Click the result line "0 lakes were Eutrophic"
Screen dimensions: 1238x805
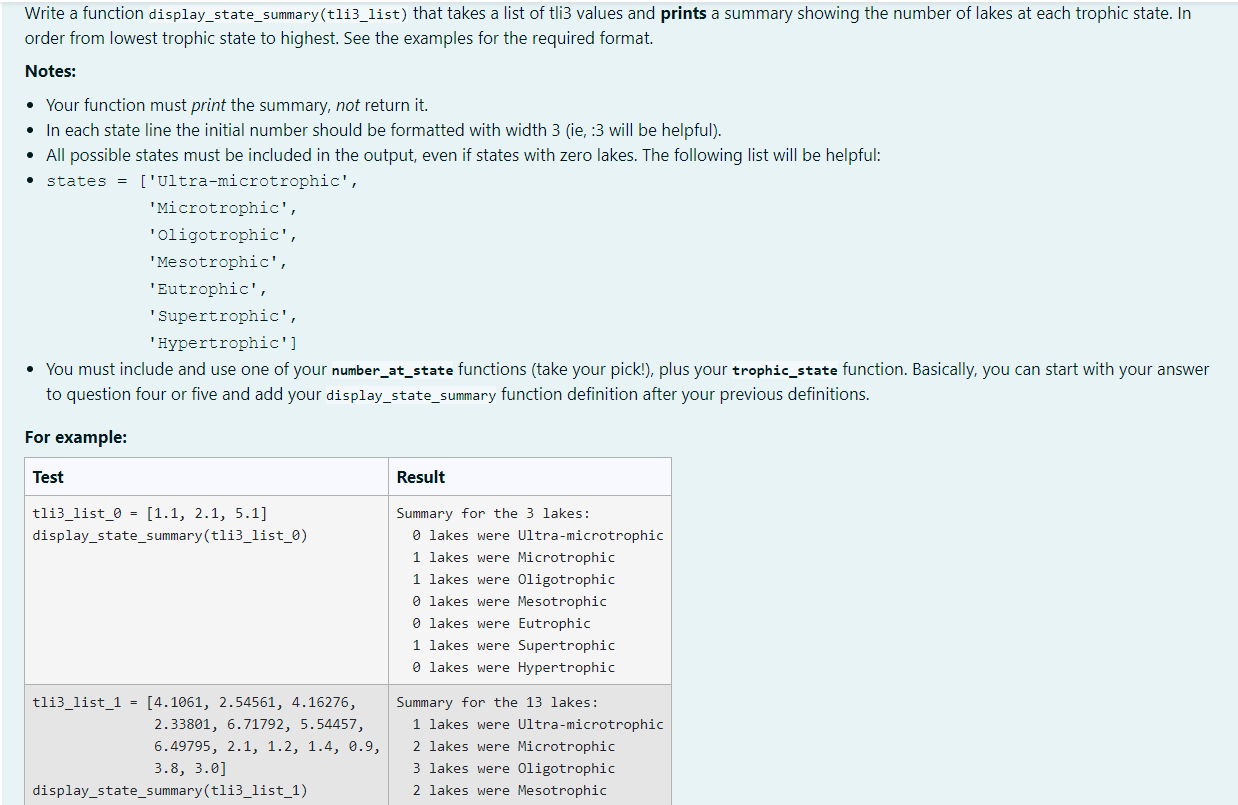click(503, 623)
